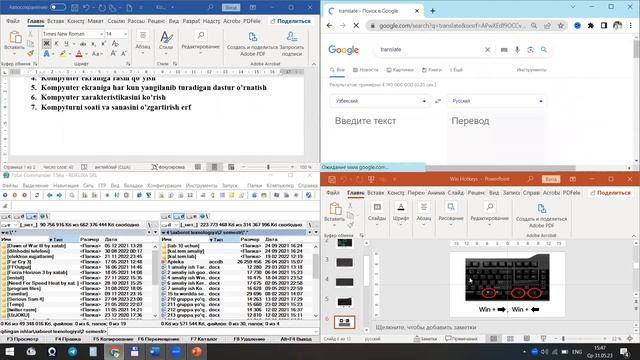Click the back arrow in Total Commander toolbar
Viewport: 640px width, 360px height.
(50, 195)
